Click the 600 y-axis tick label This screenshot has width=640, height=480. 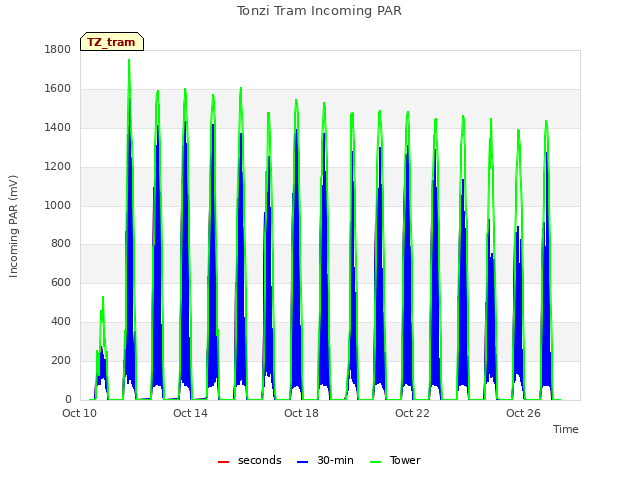[61, 282]
